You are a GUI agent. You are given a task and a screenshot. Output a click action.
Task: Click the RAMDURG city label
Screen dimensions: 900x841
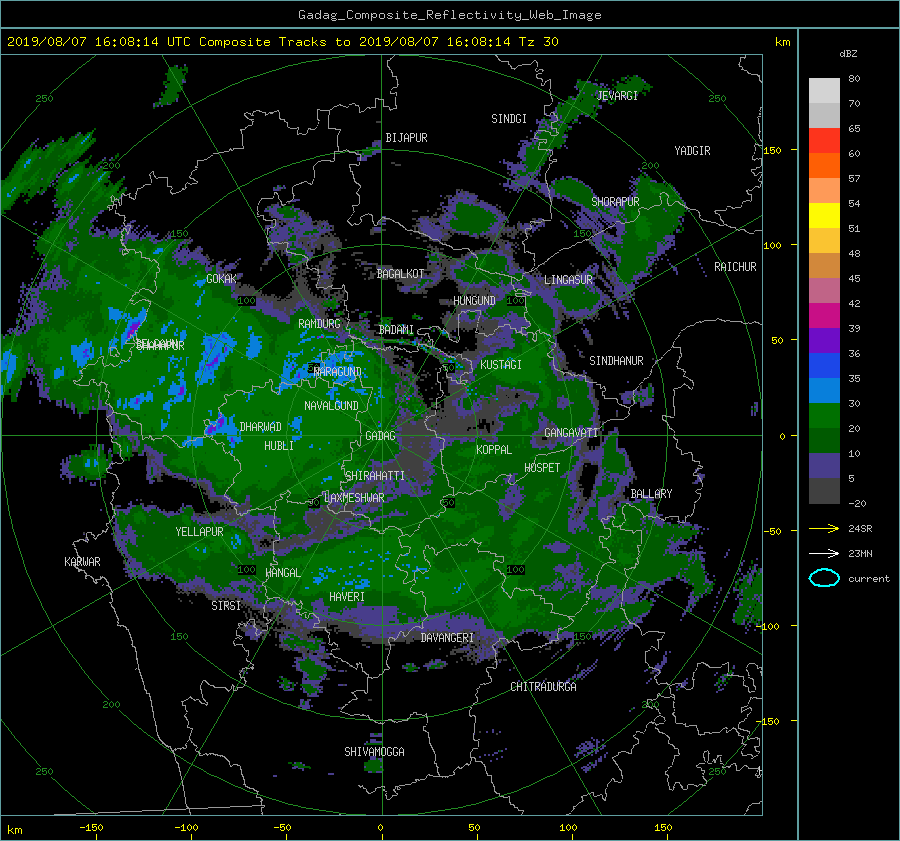[x=319, y=324]
